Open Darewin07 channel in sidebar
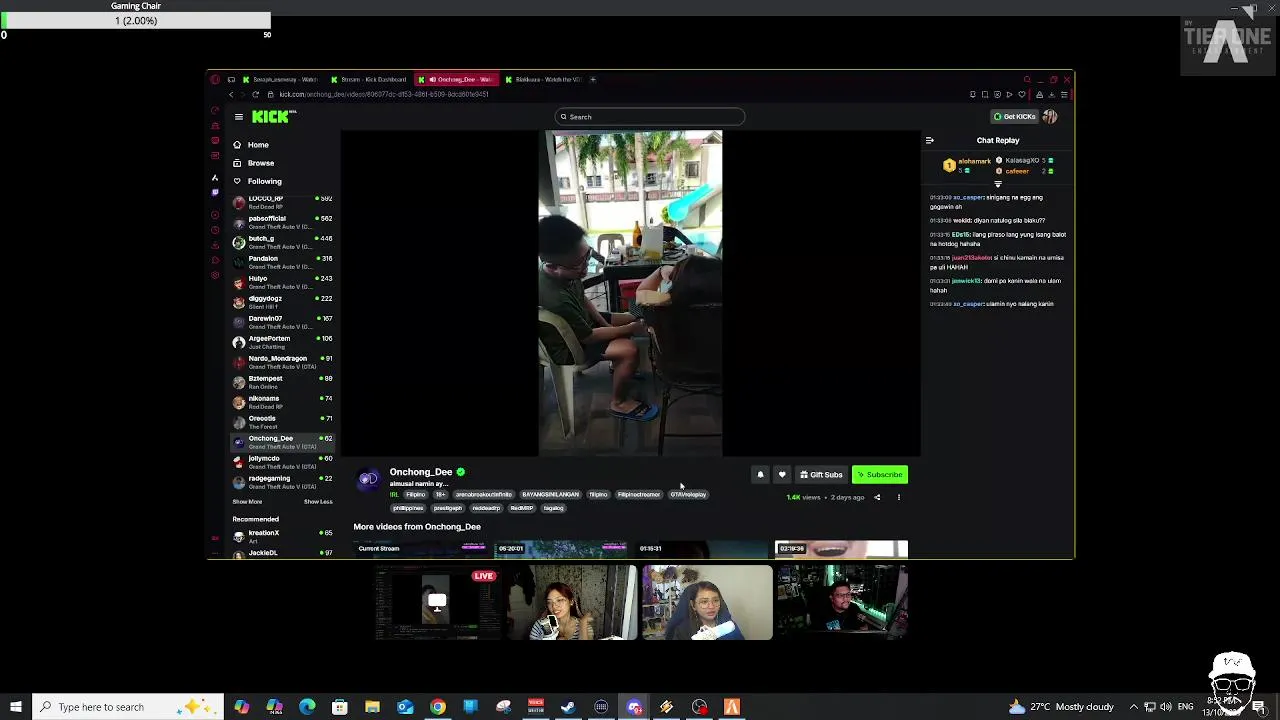 click(x=282, y=322)
